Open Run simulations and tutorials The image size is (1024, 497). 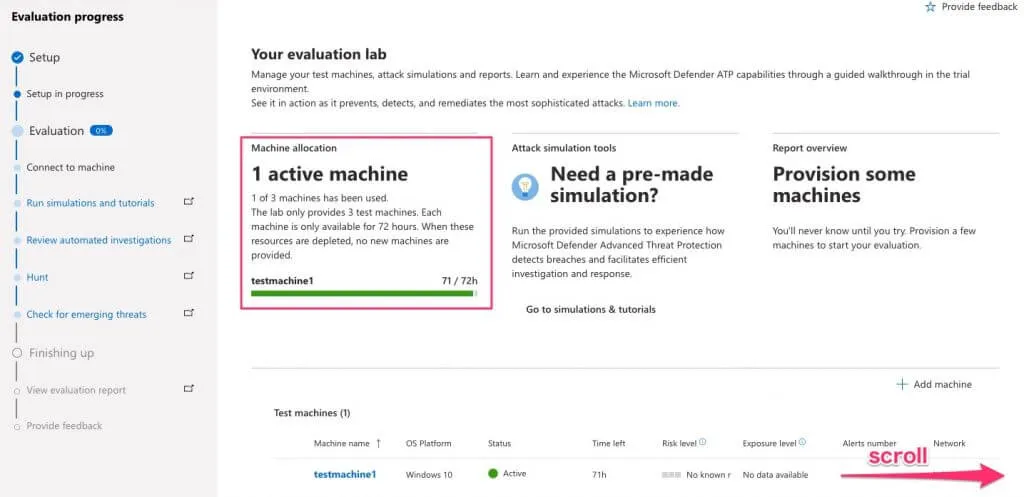click(90, 203)
